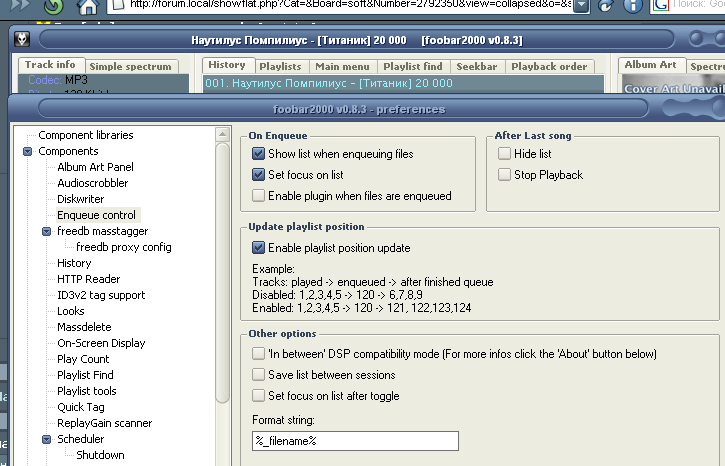The height and width of the screenshot is (466, 725).
Task: Open the browser address bar dropdown arrow
Action: [582, 6]
